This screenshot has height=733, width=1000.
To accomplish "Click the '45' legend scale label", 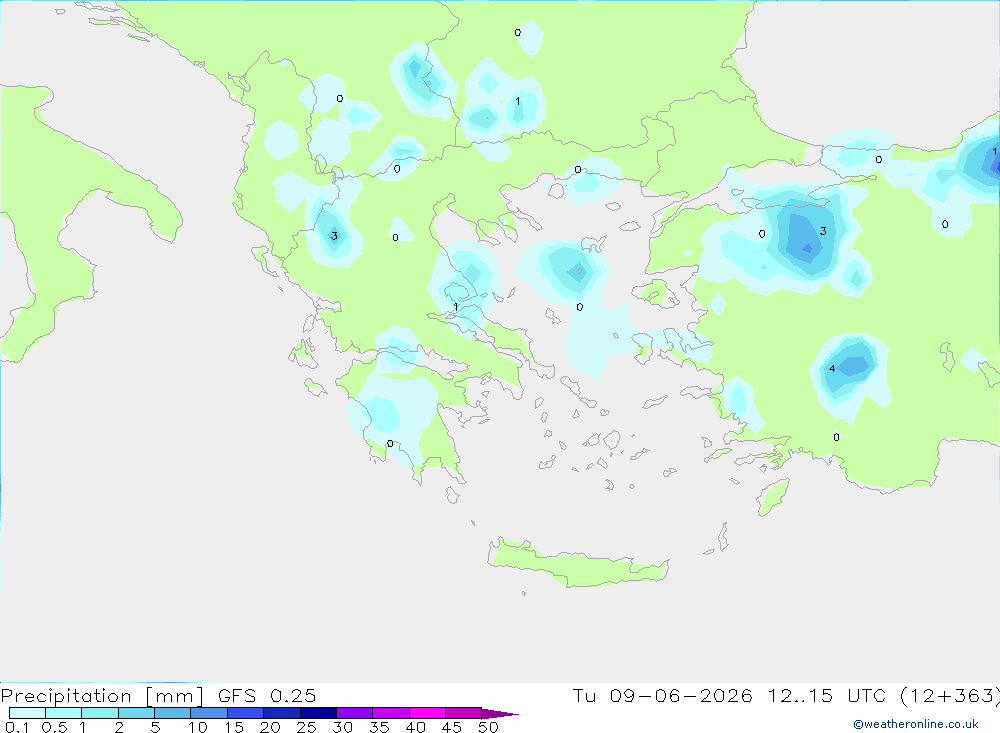I will 452,727.
